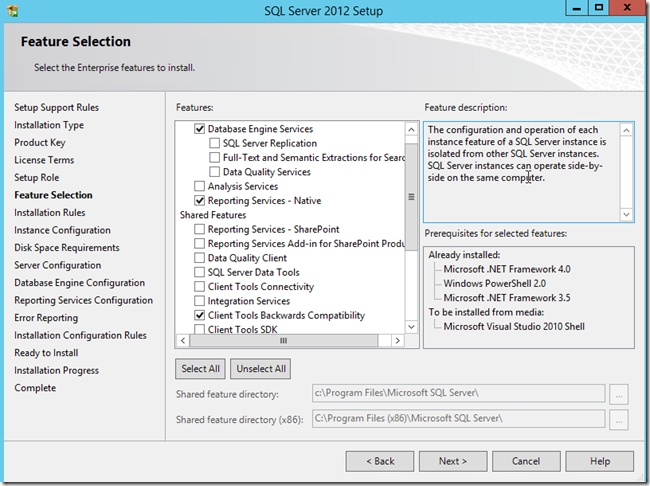
Task: Click the Shared Features group heading
Action: pyautogui.click(x=213, y=215)
